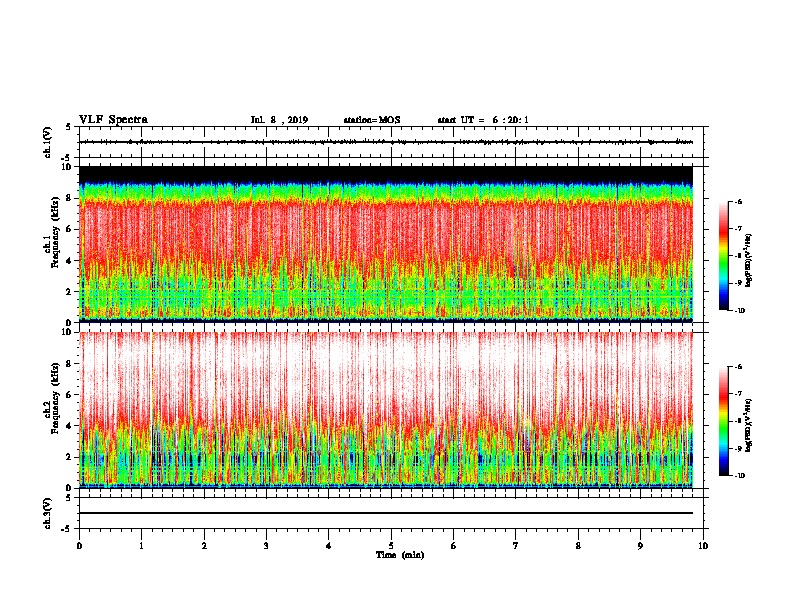Click the '2' kHz tick of ch.2 spectrogram
Viewport: 792px width, 612px height.
click(x=70, y=457)
